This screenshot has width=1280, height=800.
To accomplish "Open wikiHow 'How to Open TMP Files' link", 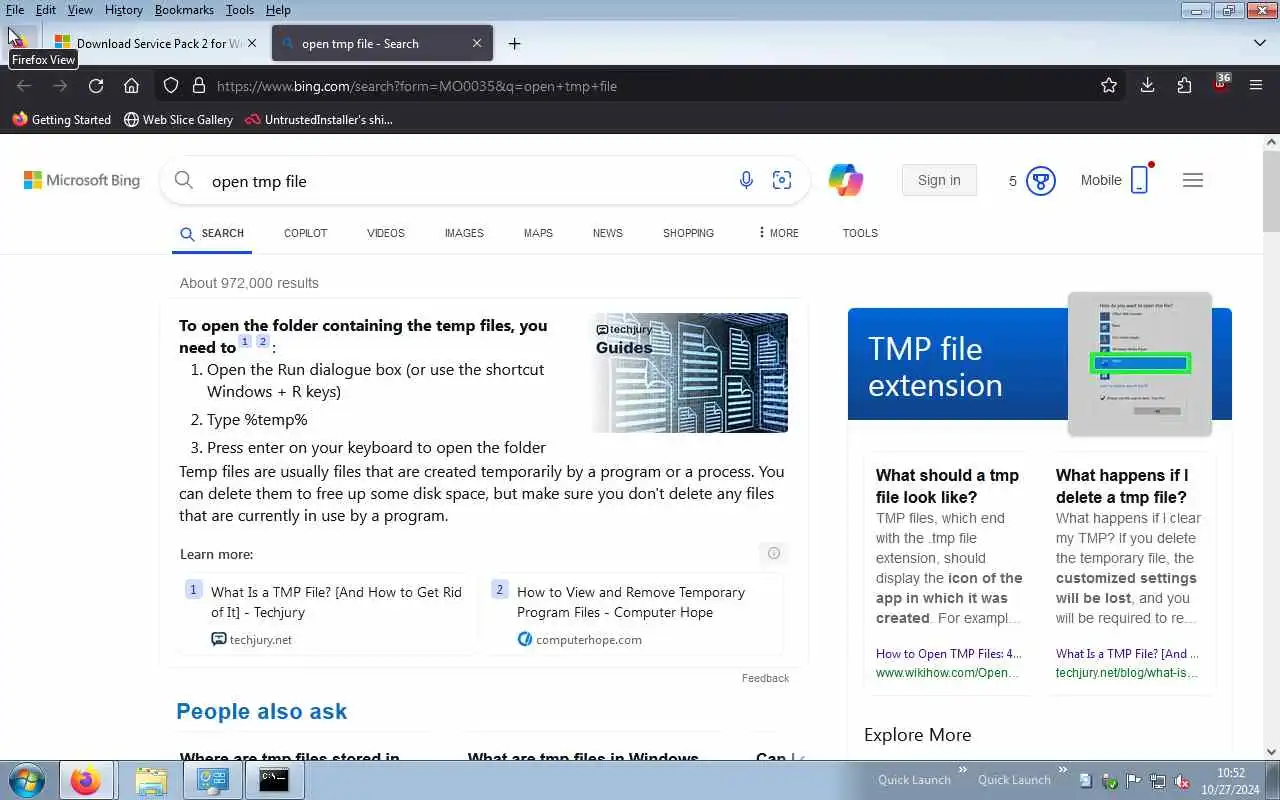I will tap(949, 654).
